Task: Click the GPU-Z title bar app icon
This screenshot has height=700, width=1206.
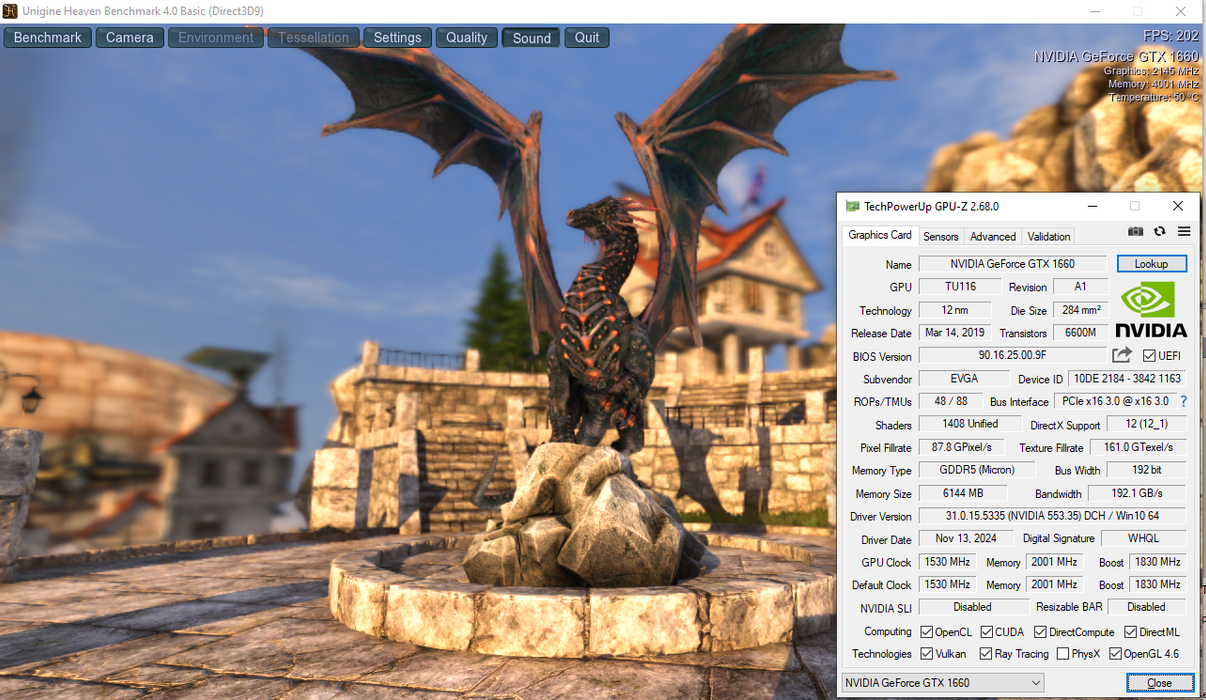Action: pos(852,206)
